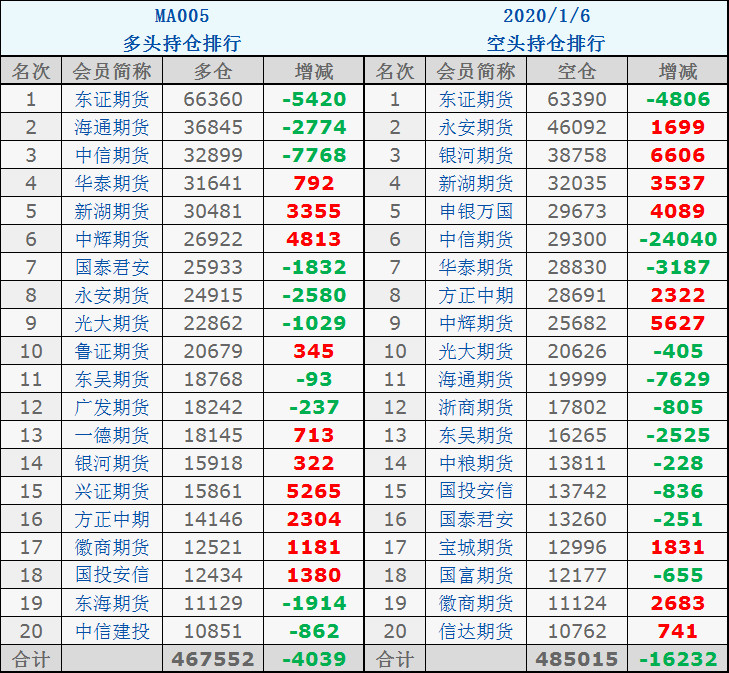Open 信达期货 member link
This screenshot has width=729, height=673.
pyautogui.click(x=476, y=632)
